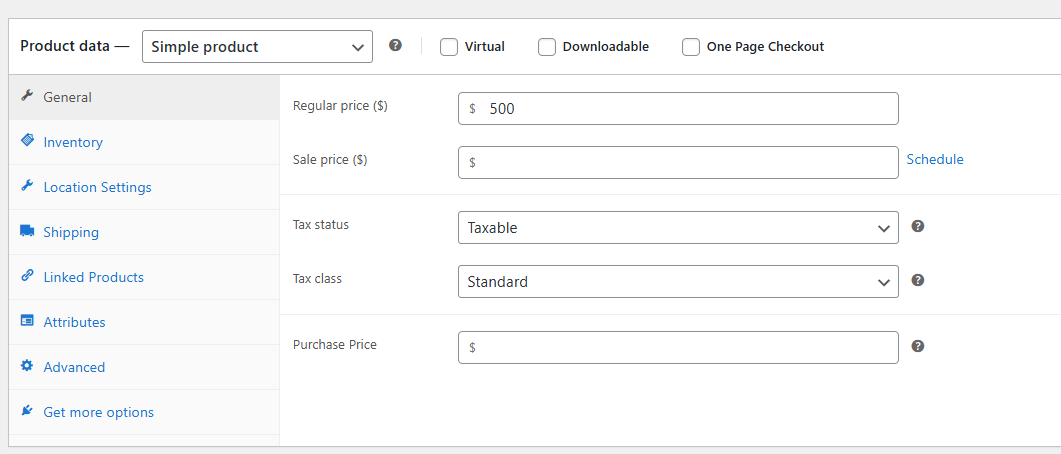
Task: Click the Advanced gear icon
Action: coord(27,367)
